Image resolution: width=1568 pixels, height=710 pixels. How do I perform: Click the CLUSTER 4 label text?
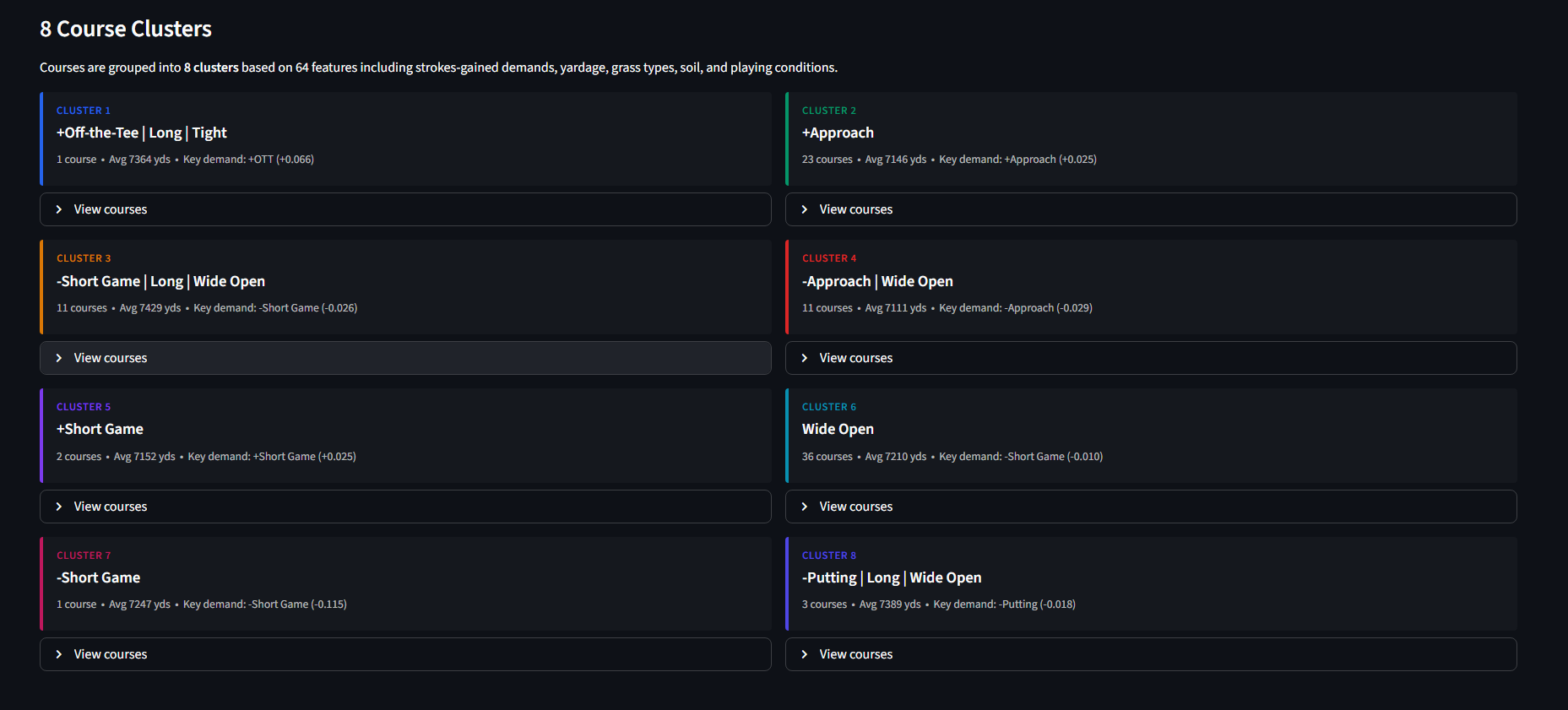[828, 257]
